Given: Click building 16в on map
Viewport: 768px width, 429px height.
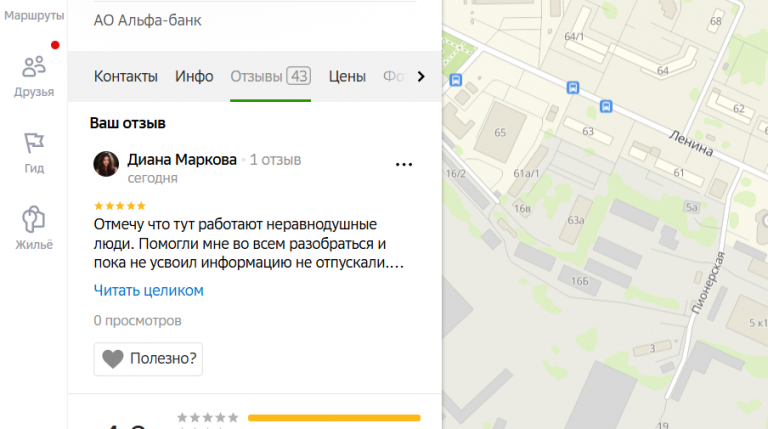Looking at the screenshot, I should (522, 209).
